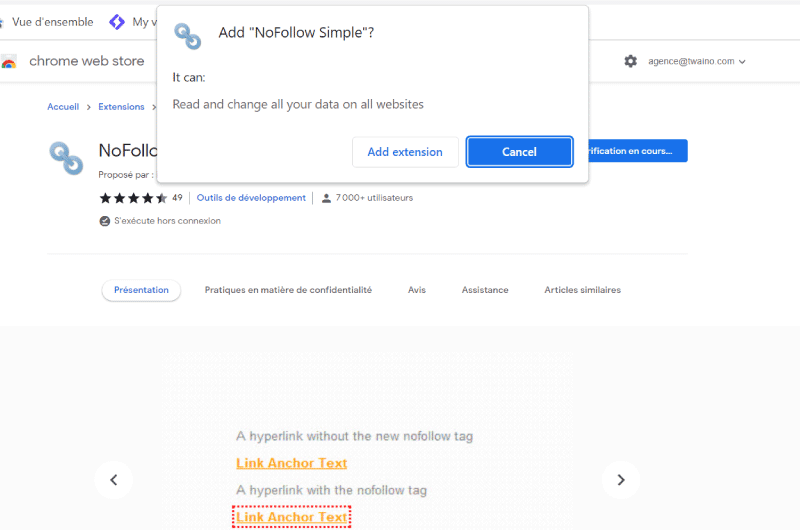
Task: Click the users person icon
Action: pos(326,198)
